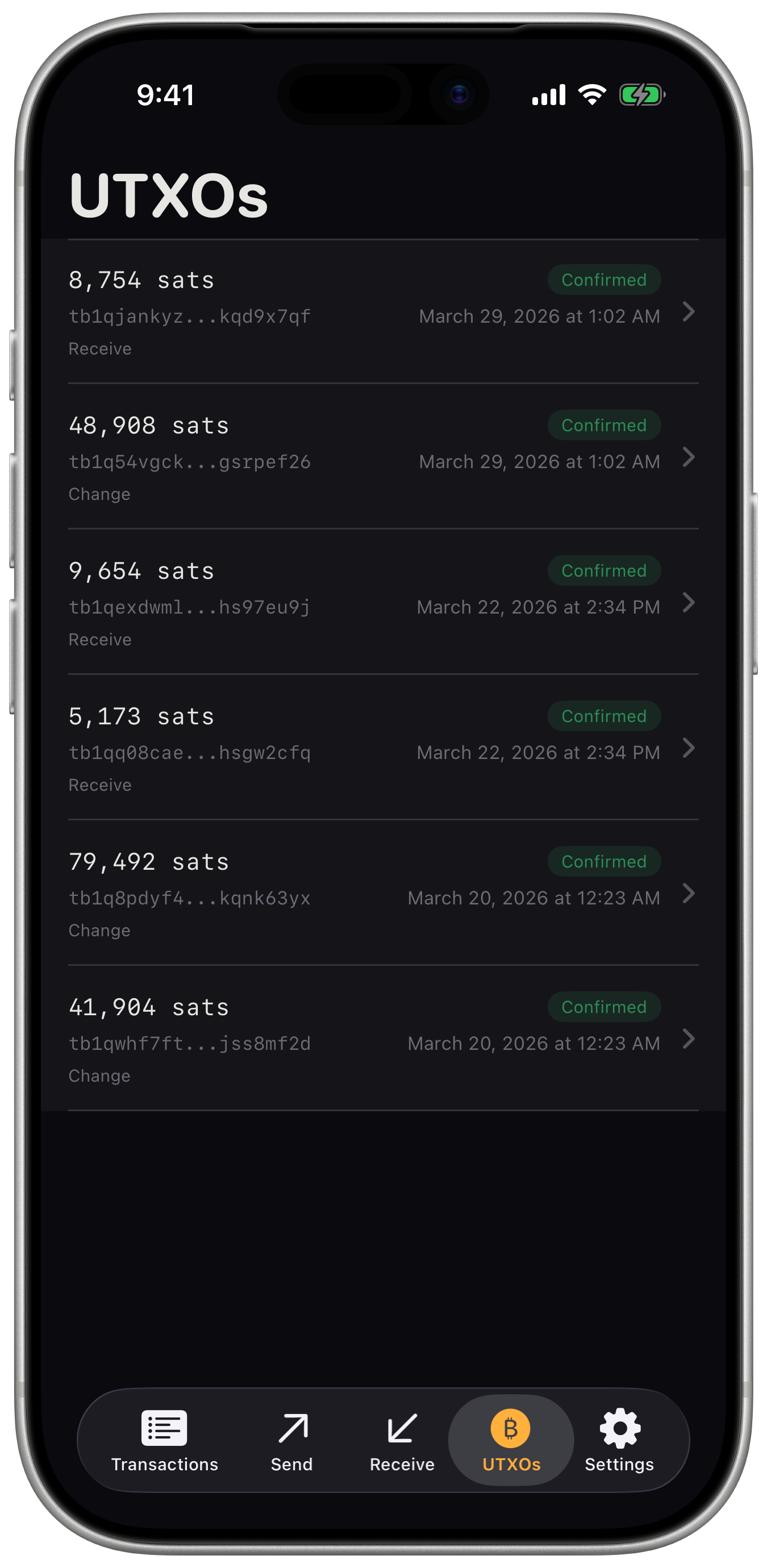Open the Settings gear icon
Screen dimensions: 767x1568
620,1427
